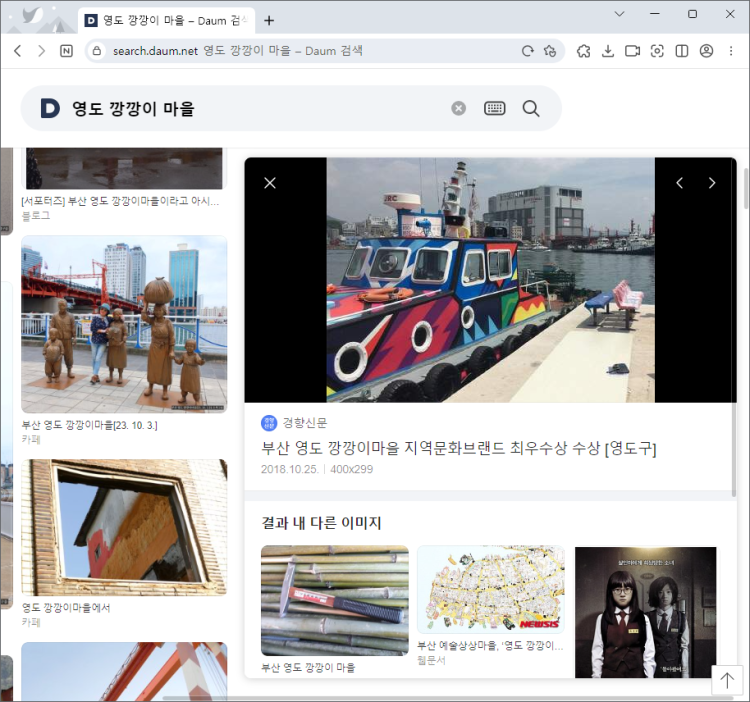Select the 영도 깡깡이 마을 Daum tab

(165, 20)
